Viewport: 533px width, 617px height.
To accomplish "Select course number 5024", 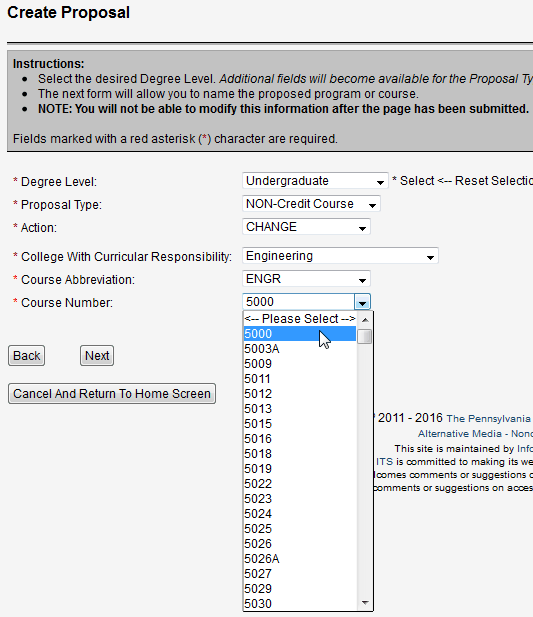I will click(300, 514).
